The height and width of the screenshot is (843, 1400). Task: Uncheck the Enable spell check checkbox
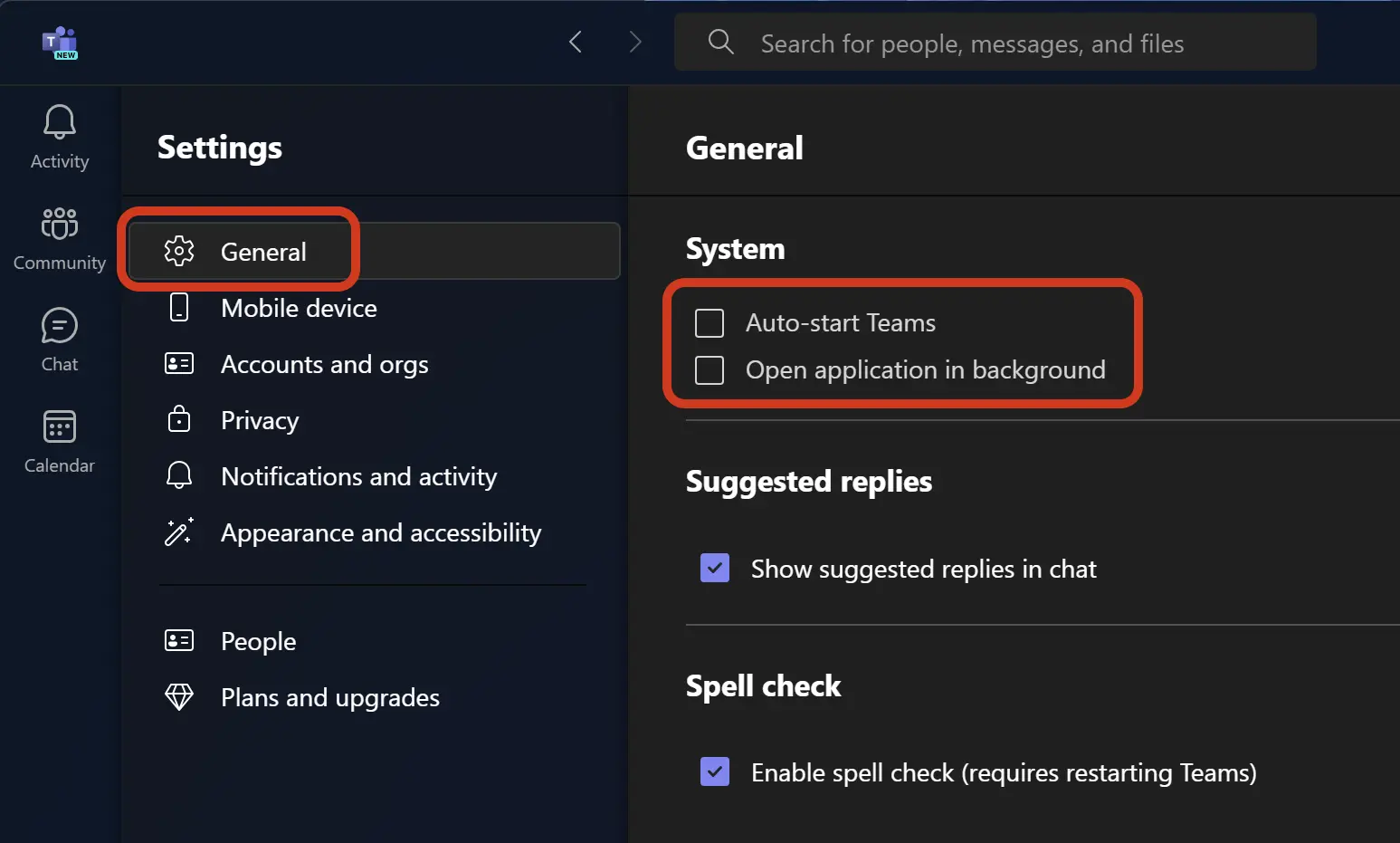point(715,771)
